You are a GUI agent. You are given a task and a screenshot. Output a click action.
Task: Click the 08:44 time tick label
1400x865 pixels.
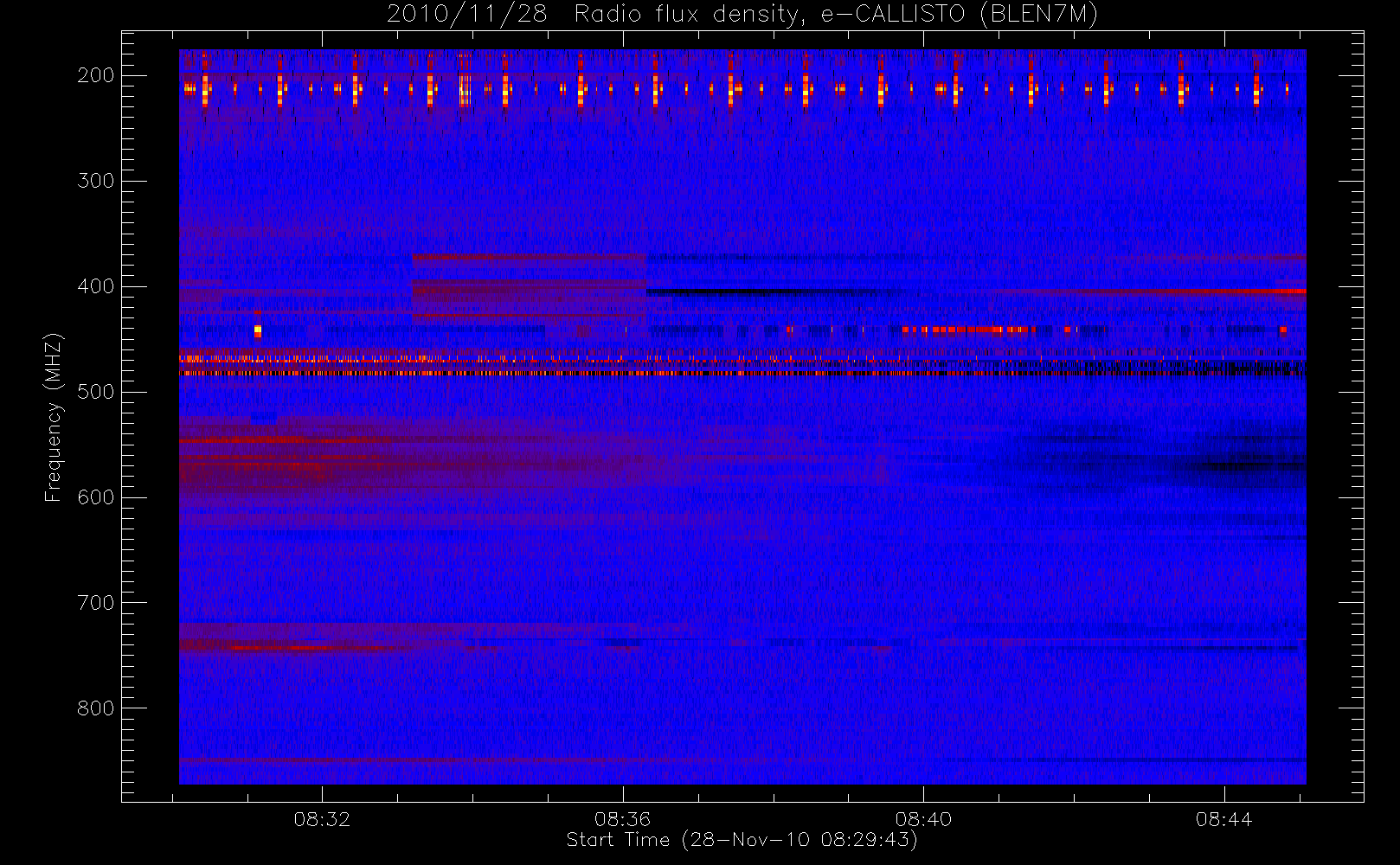(1224, 819)
